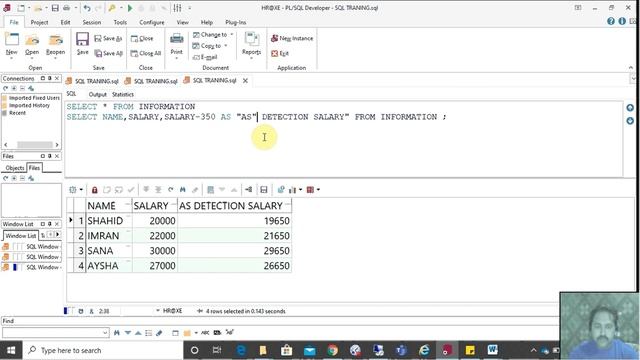640x360 pixels.
Task: Click the Exit button
Action: pyautogui.click(x=280, y=53)
